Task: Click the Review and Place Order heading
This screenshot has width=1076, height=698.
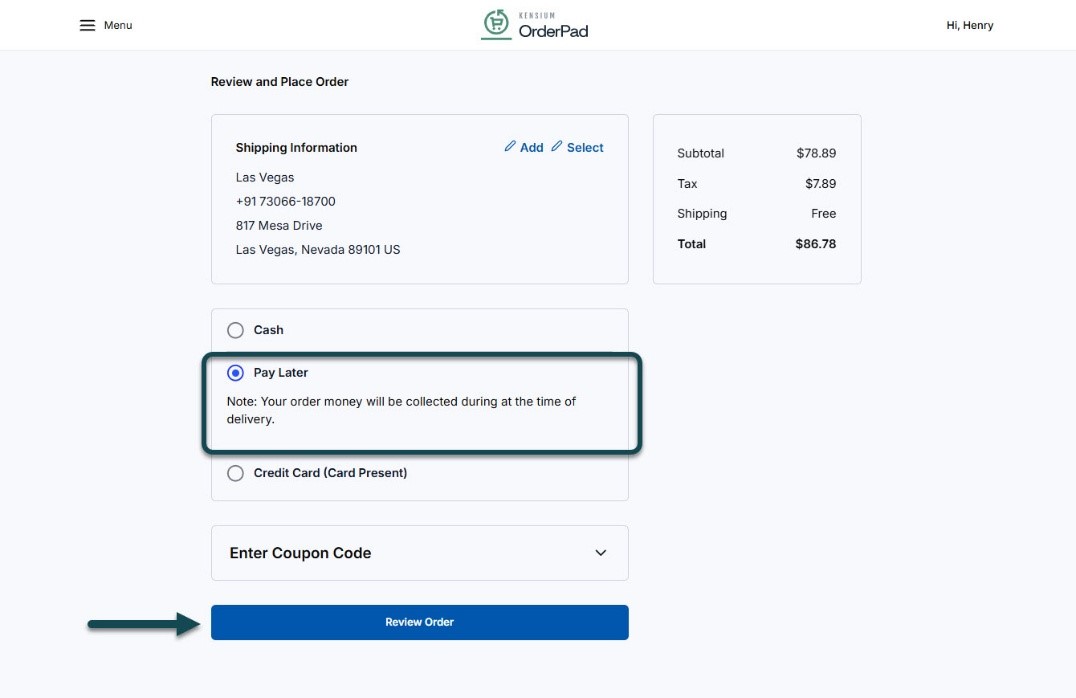Action: tap(279, 82)
